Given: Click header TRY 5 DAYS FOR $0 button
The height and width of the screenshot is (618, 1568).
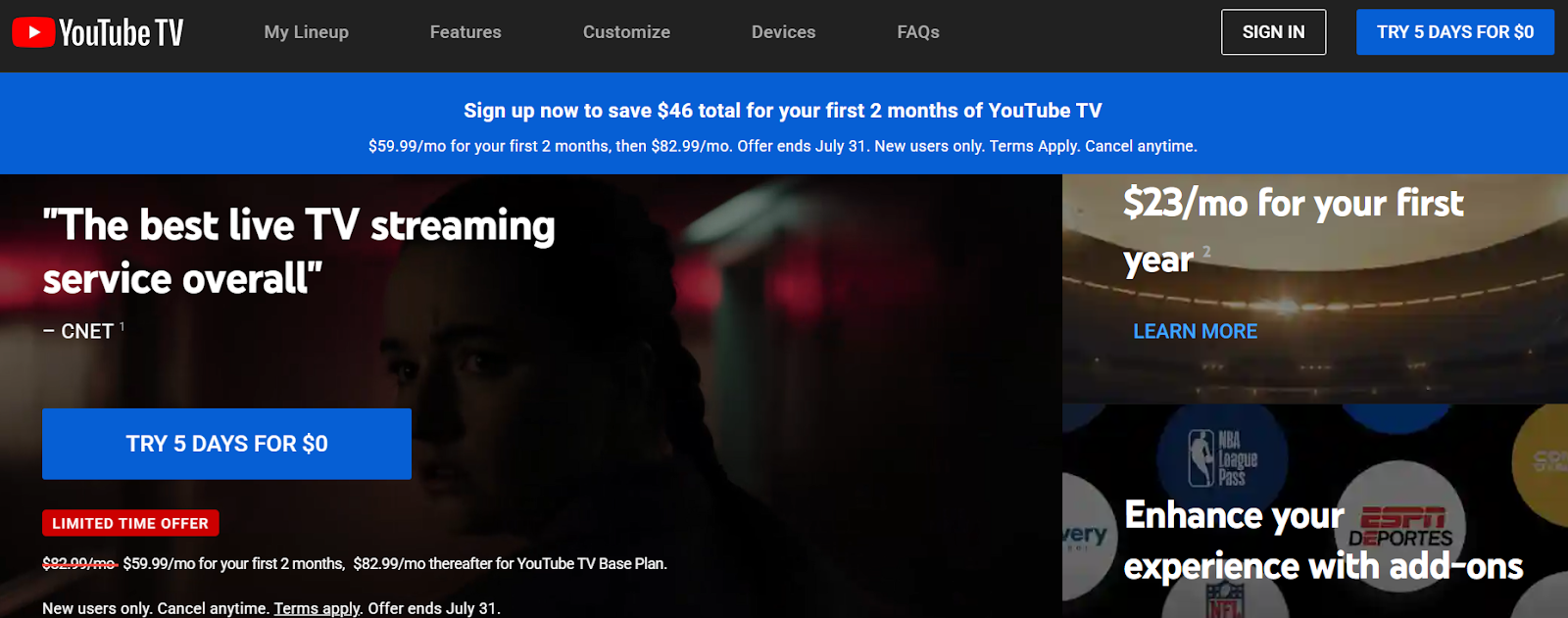Looking at the screenshot, I should [x=1455, y=32].
